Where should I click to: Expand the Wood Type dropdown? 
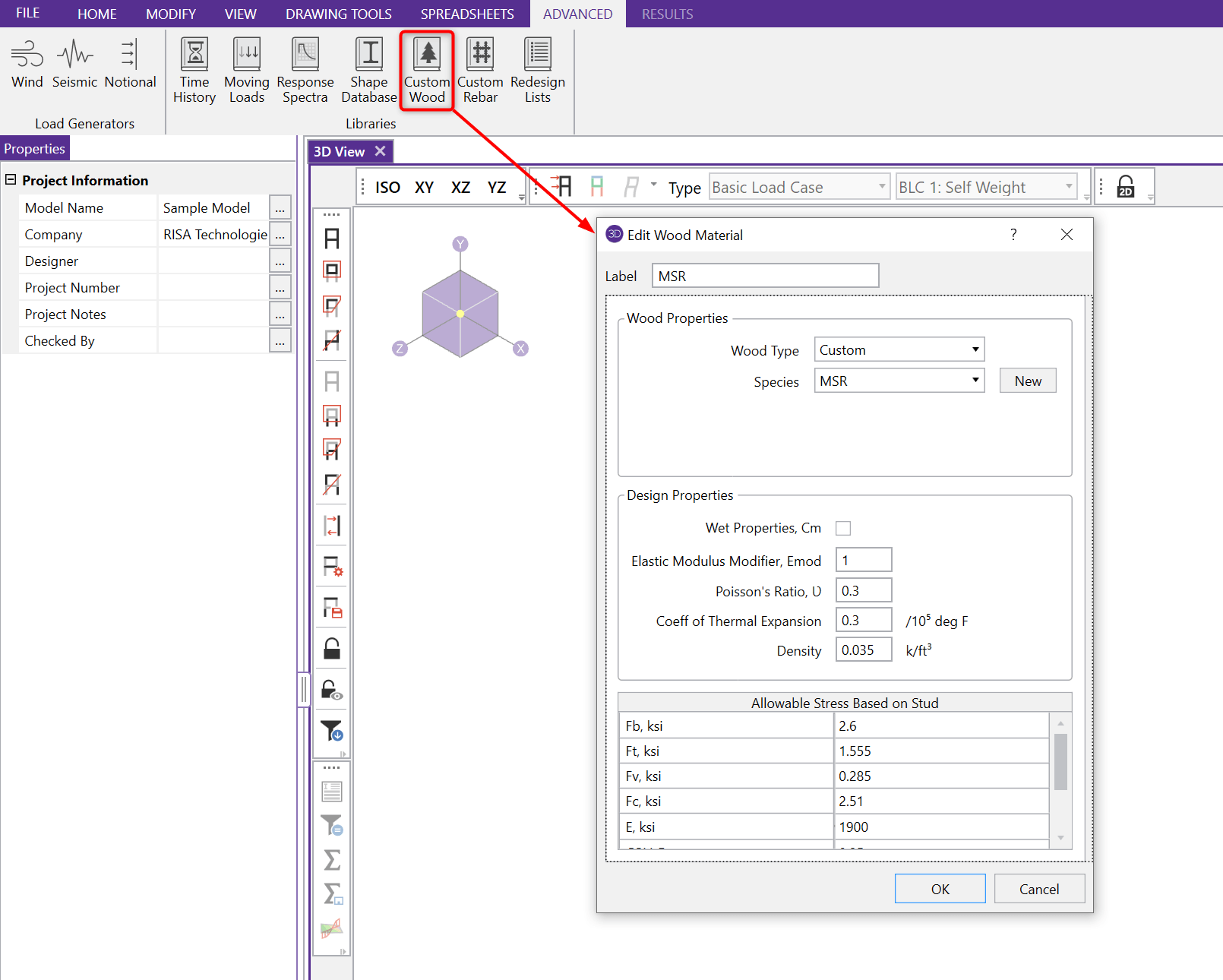pyautogui.click(x=899, y=349)
